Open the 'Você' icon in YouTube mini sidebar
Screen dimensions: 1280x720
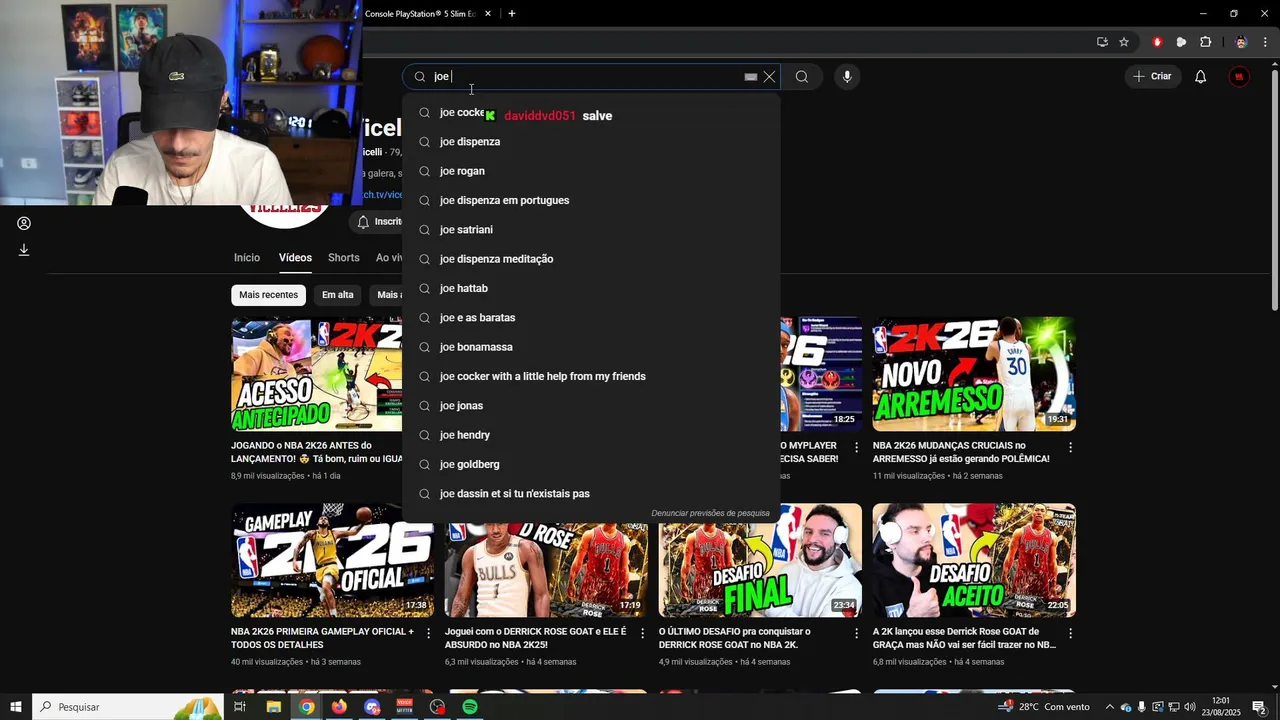24,223
